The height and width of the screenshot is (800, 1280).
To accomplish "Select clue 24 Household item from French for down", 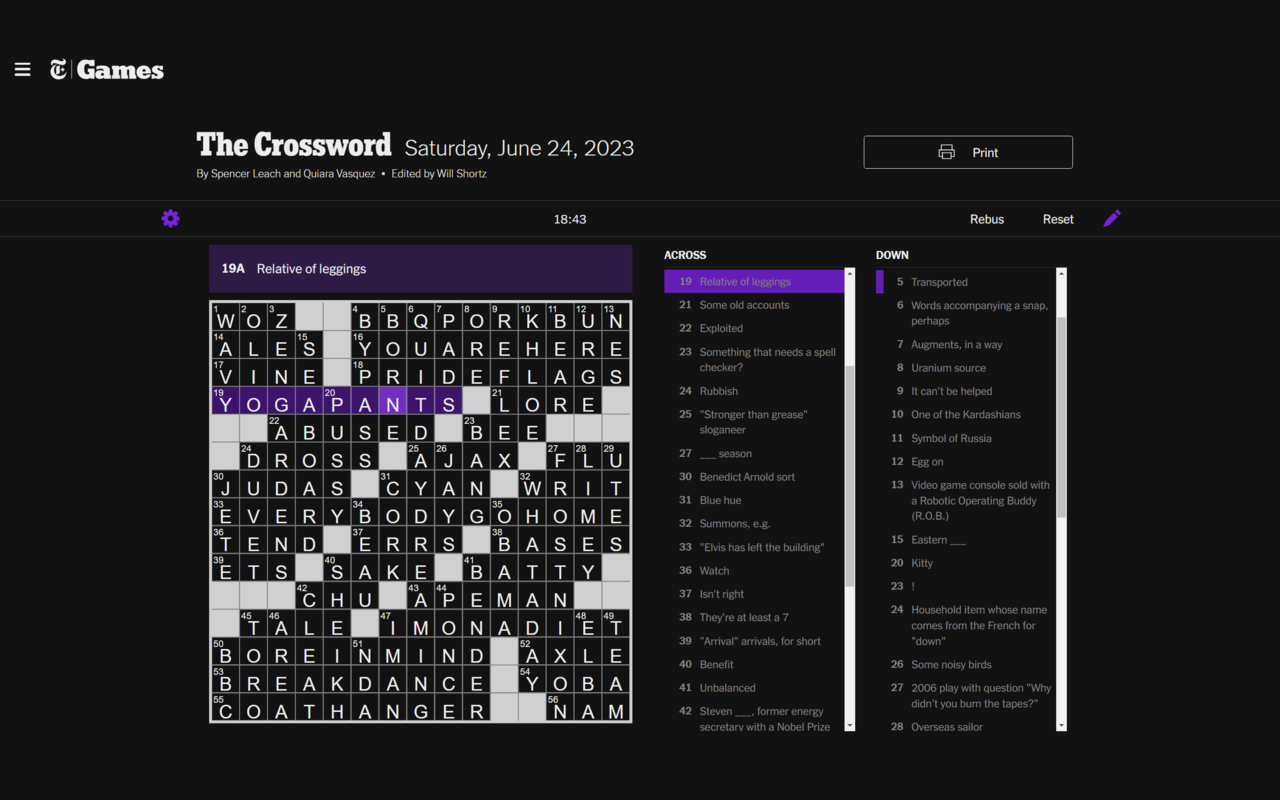I will tap(966, 625).
